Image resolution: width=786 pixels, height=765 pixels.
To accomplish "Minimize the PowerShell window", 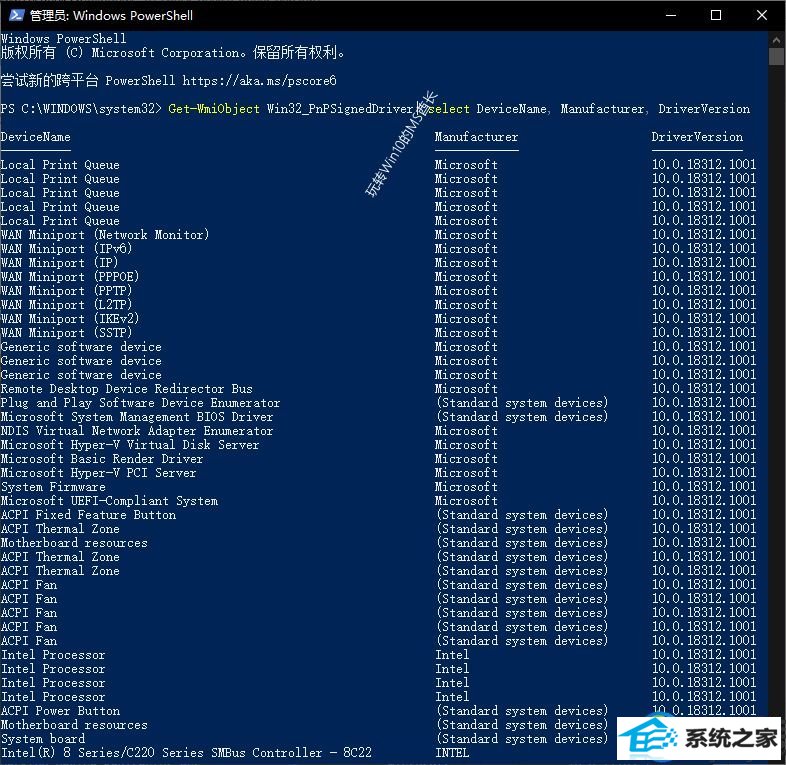I will pyautogui.click(x=671, y=16).
